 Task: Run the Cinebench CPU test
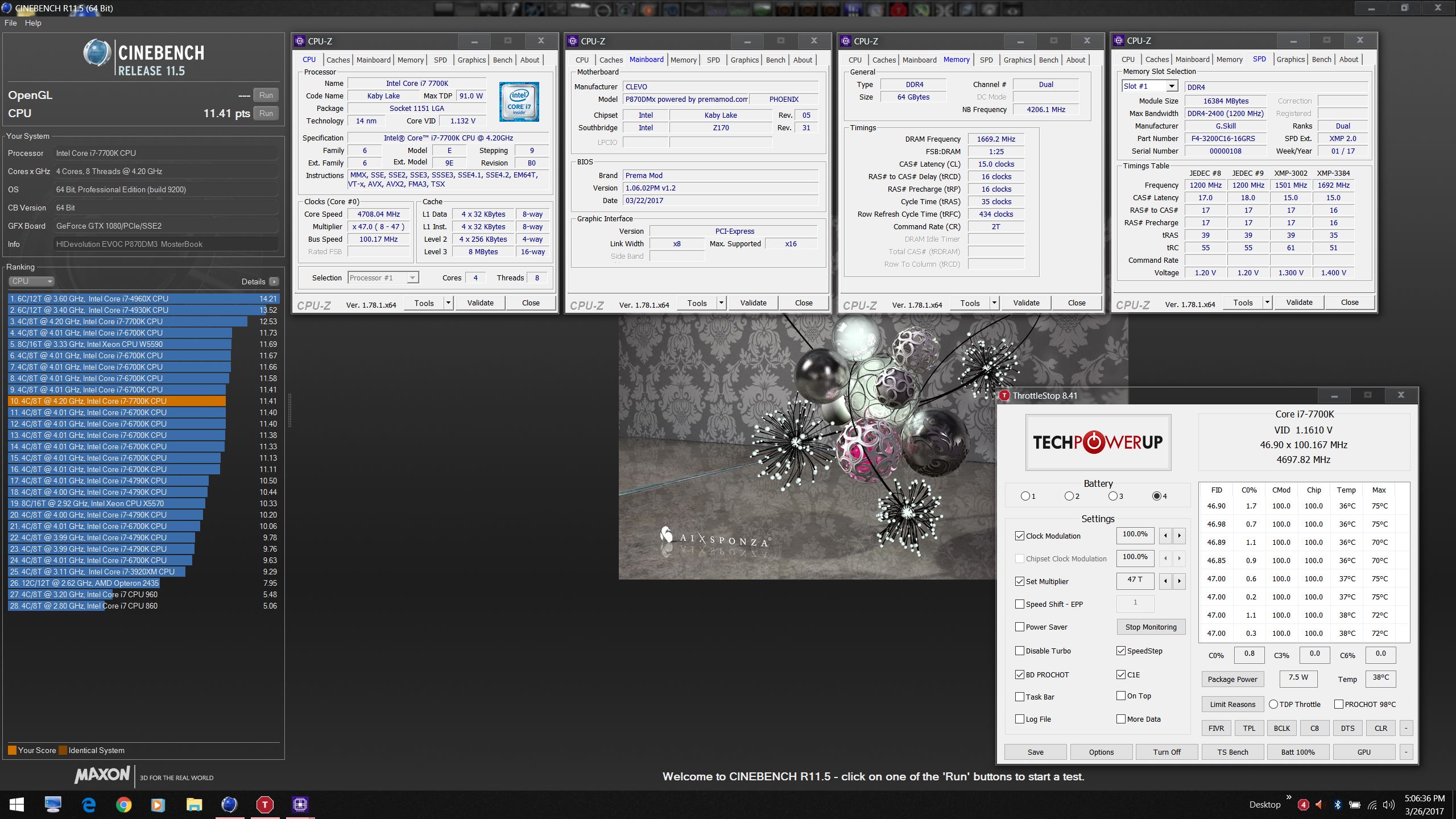tap(266, 113)
